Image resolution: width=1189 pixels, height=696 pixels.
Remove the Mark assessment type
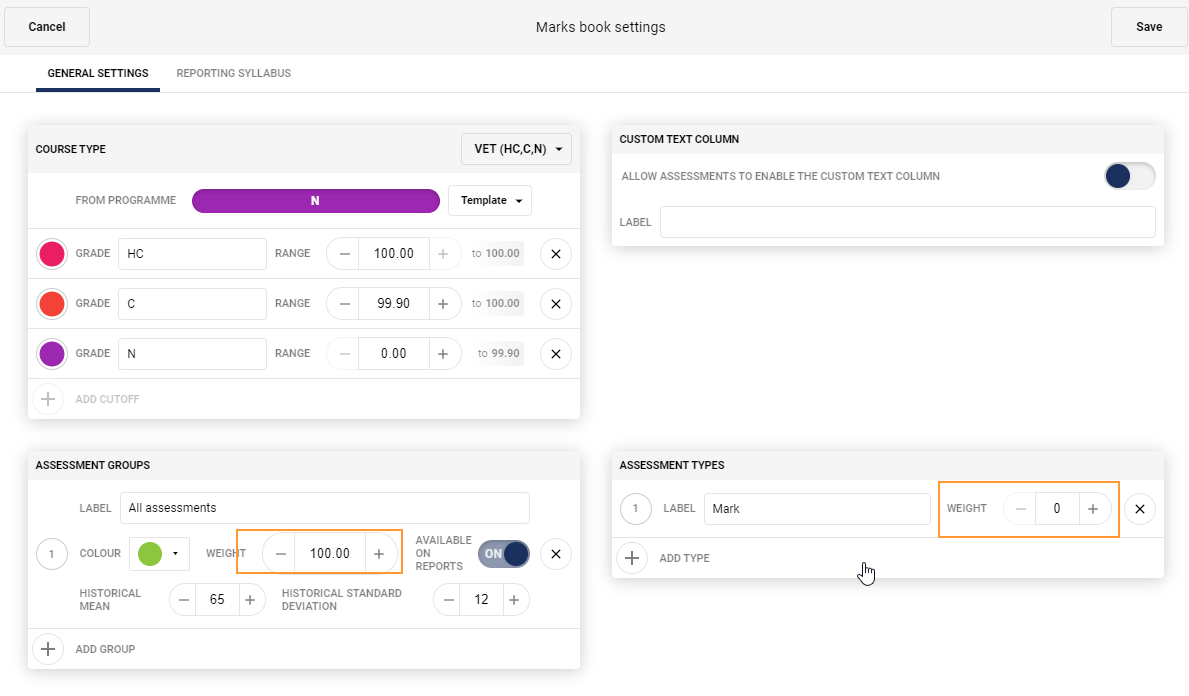(1139, 508)
